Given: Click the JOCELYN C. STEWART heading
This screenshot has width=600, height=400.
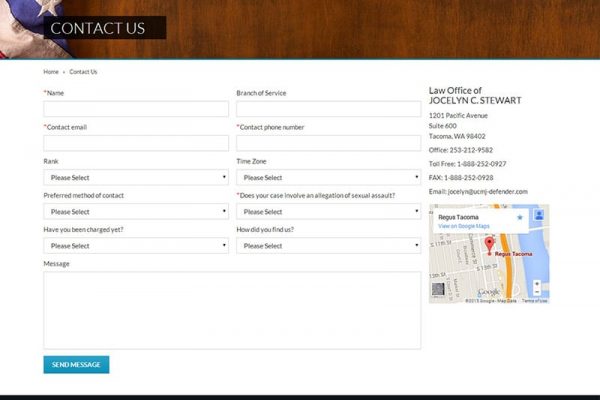Looking at the screenshot, I should pos(475,101).
